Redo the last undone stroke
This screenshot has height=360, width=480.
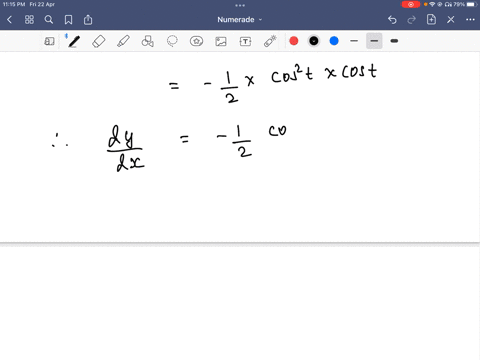(412, 20)
